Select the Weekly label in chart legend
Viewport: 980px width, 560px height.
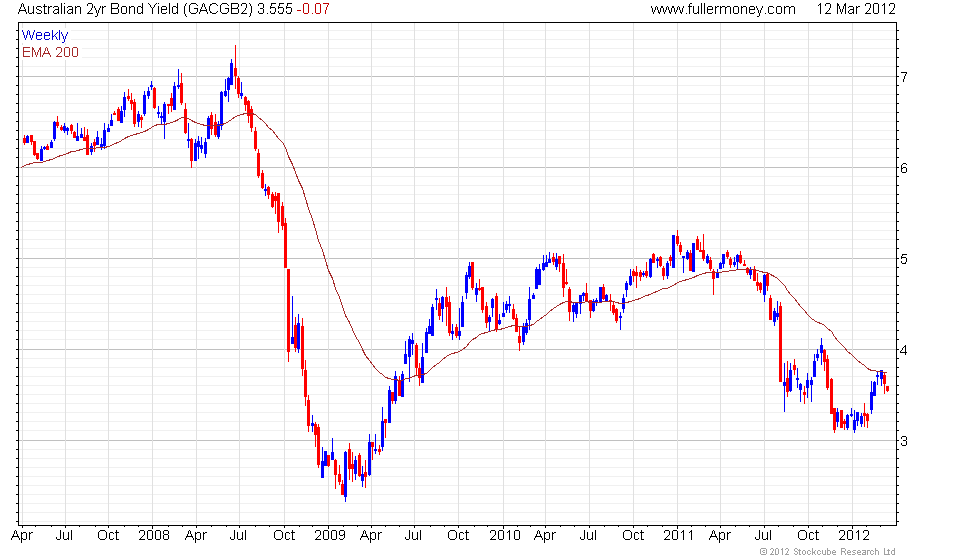tap(44, 36)
